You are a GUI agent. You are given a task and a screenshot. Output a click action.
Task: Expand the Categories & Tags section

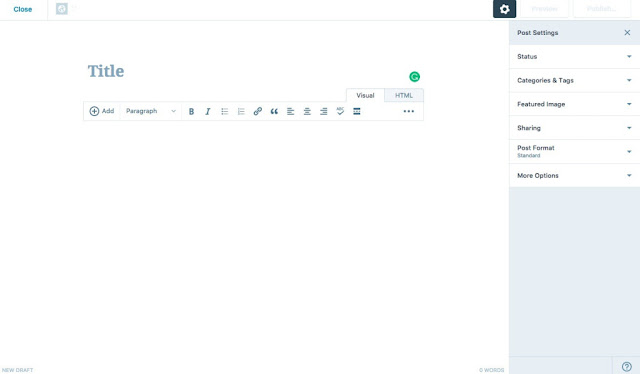574,80
